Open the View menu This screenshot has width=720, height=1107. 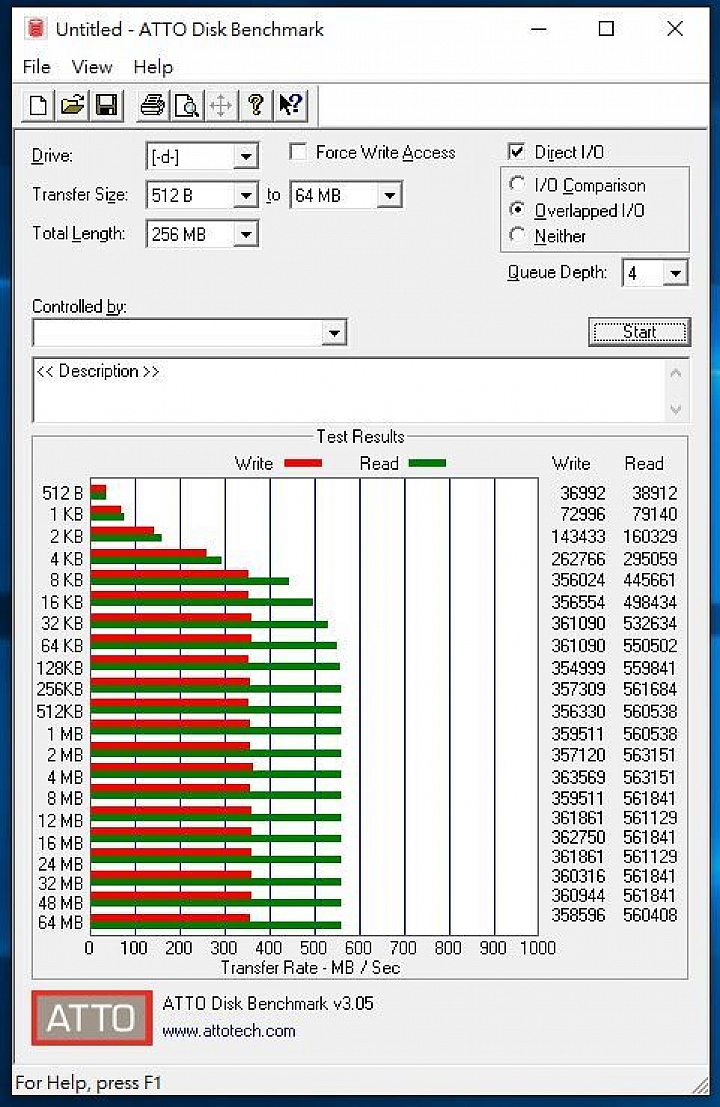pyautogui.click(x=92, y=67)
